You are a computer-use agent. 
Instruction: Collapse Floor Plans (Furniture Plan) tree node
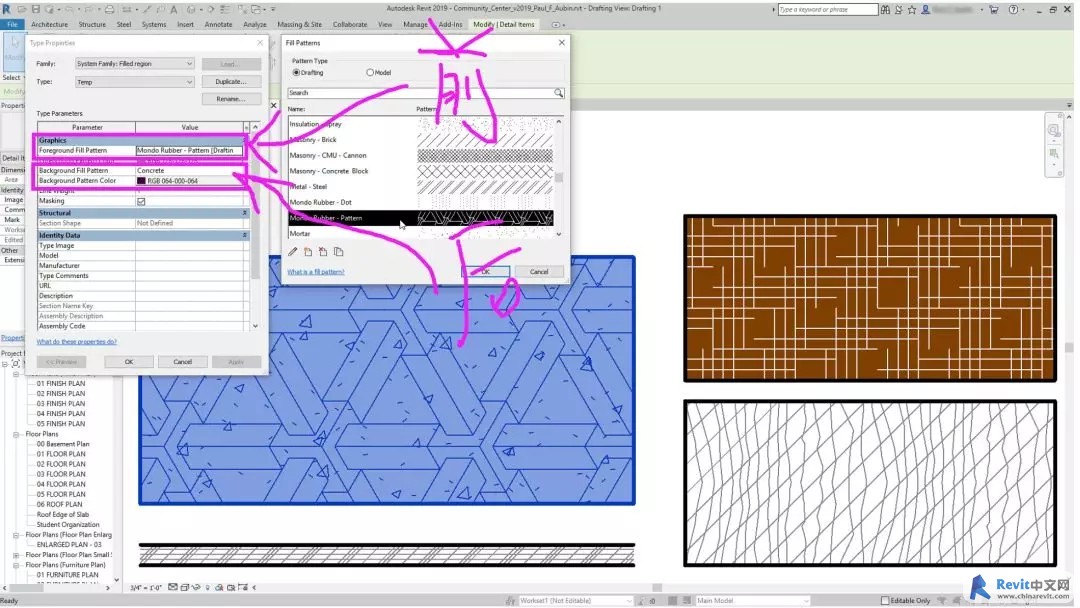pyautogui.click(x=16, y=565)
